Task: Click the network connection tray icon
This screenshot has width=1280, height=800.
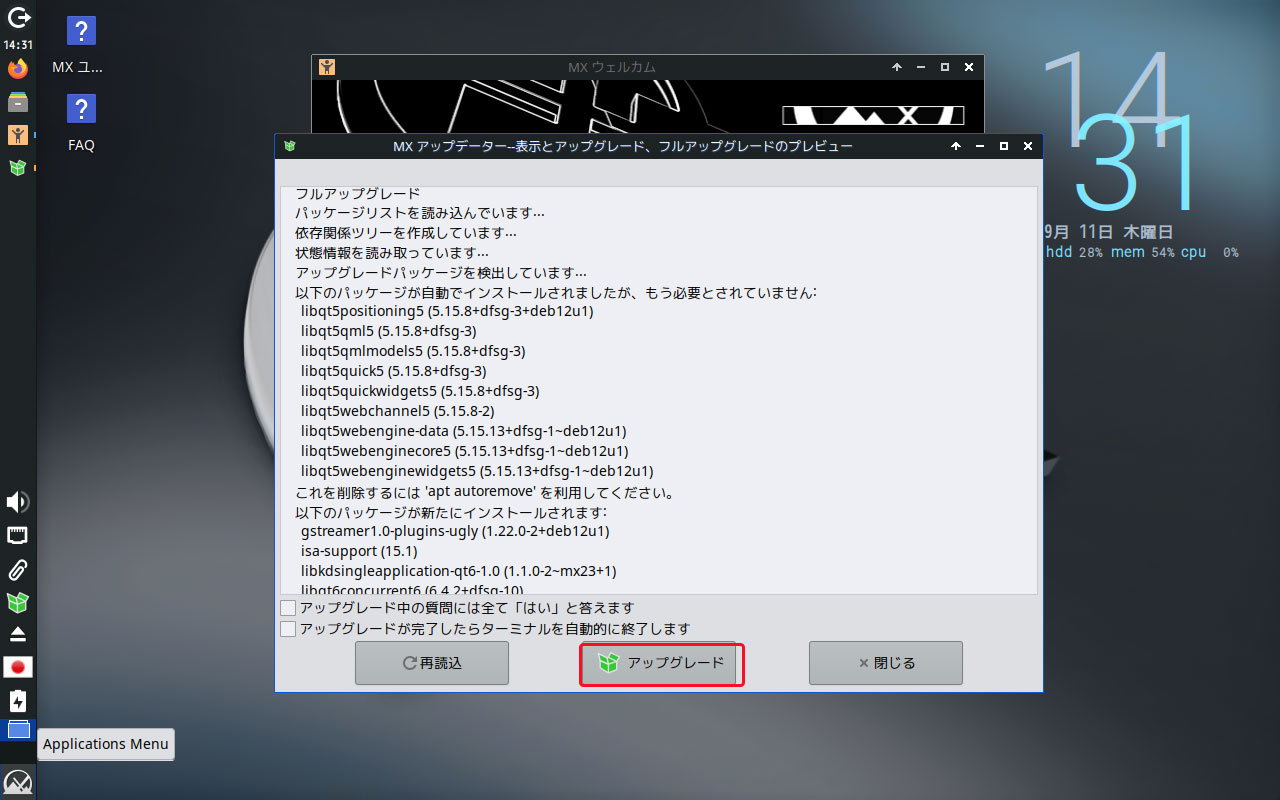Action: [18, 536]
